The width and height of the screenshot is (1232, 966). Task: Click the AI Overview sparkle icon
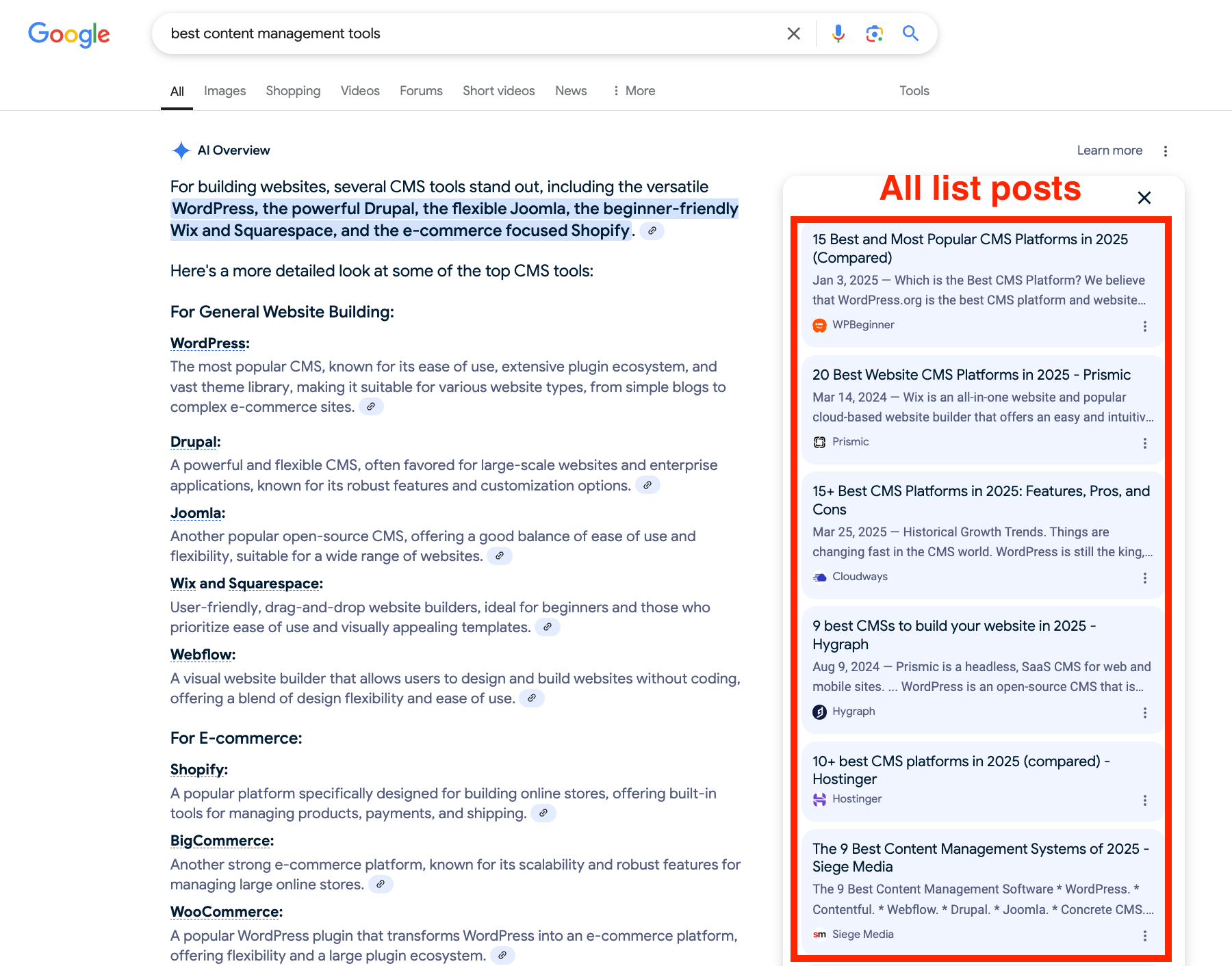point(181,151)
